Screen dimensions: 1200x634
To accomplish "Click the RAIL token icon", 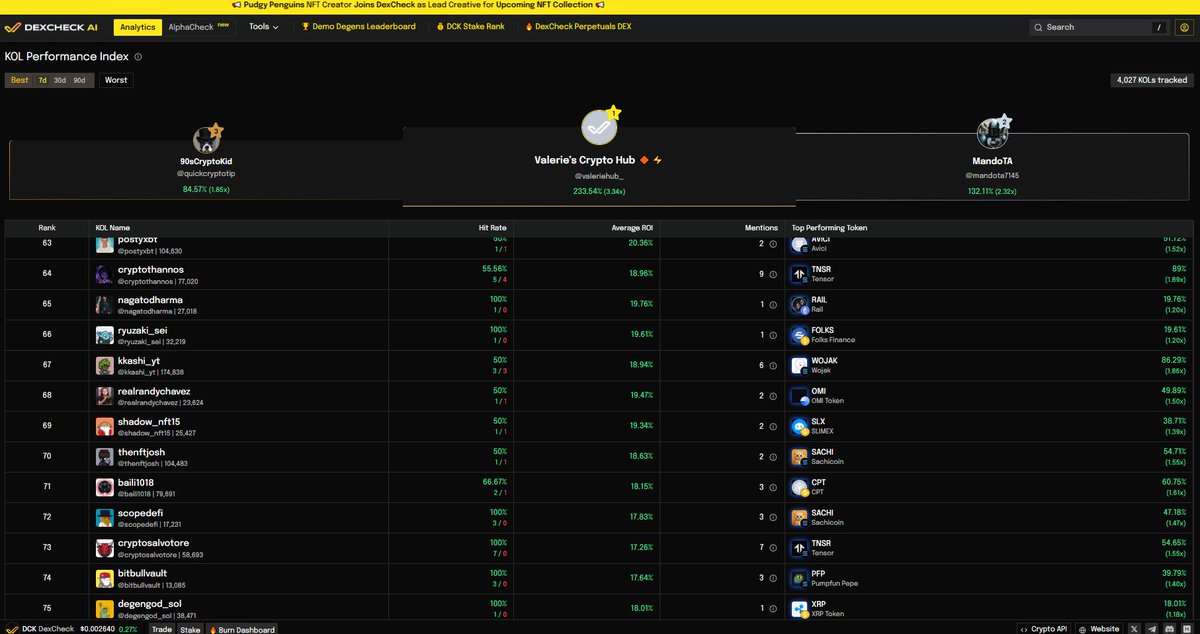I will click(799, 305).
